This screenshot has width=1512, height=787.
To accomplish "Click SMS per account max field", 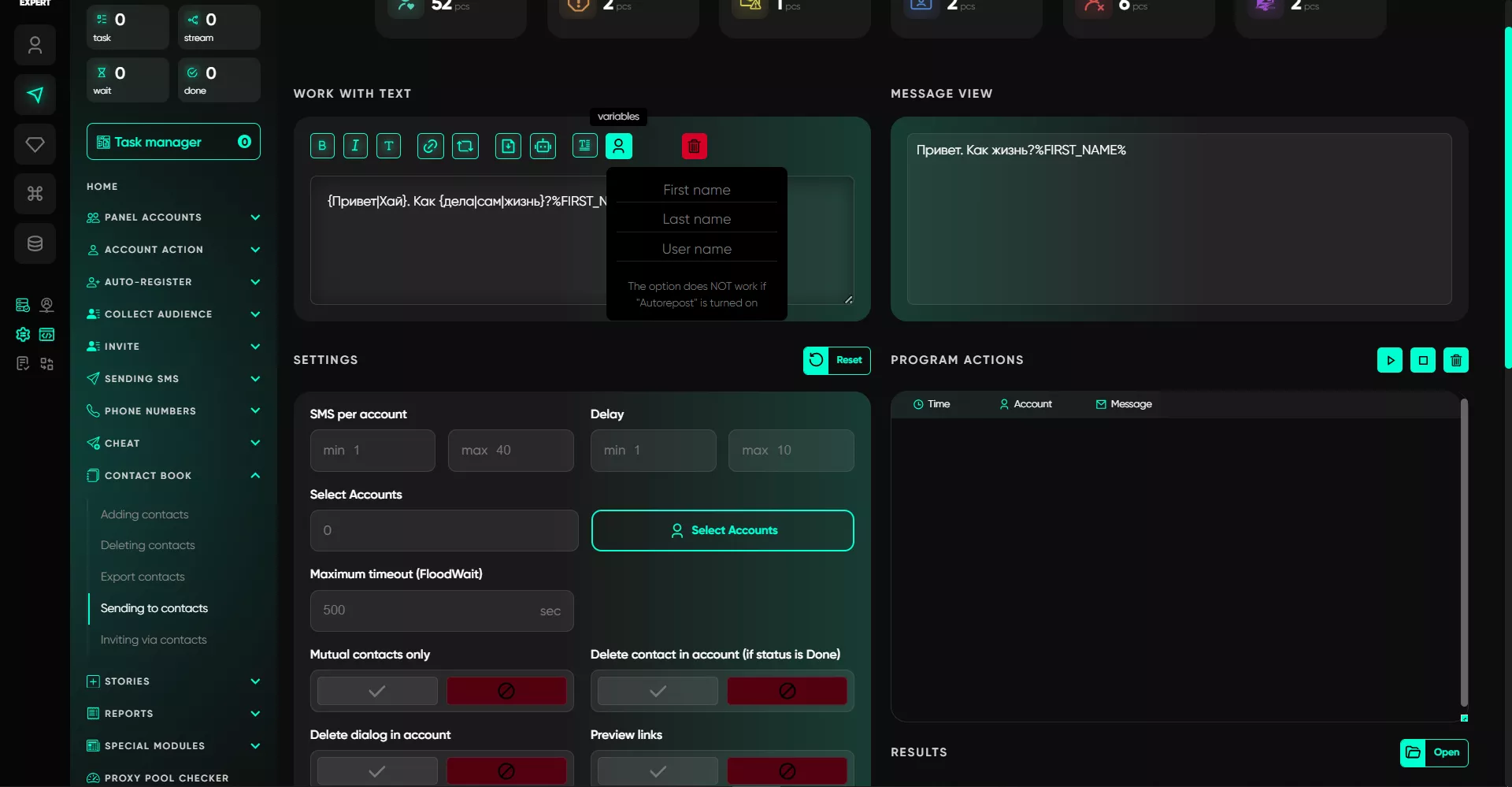I will (511, 451).
